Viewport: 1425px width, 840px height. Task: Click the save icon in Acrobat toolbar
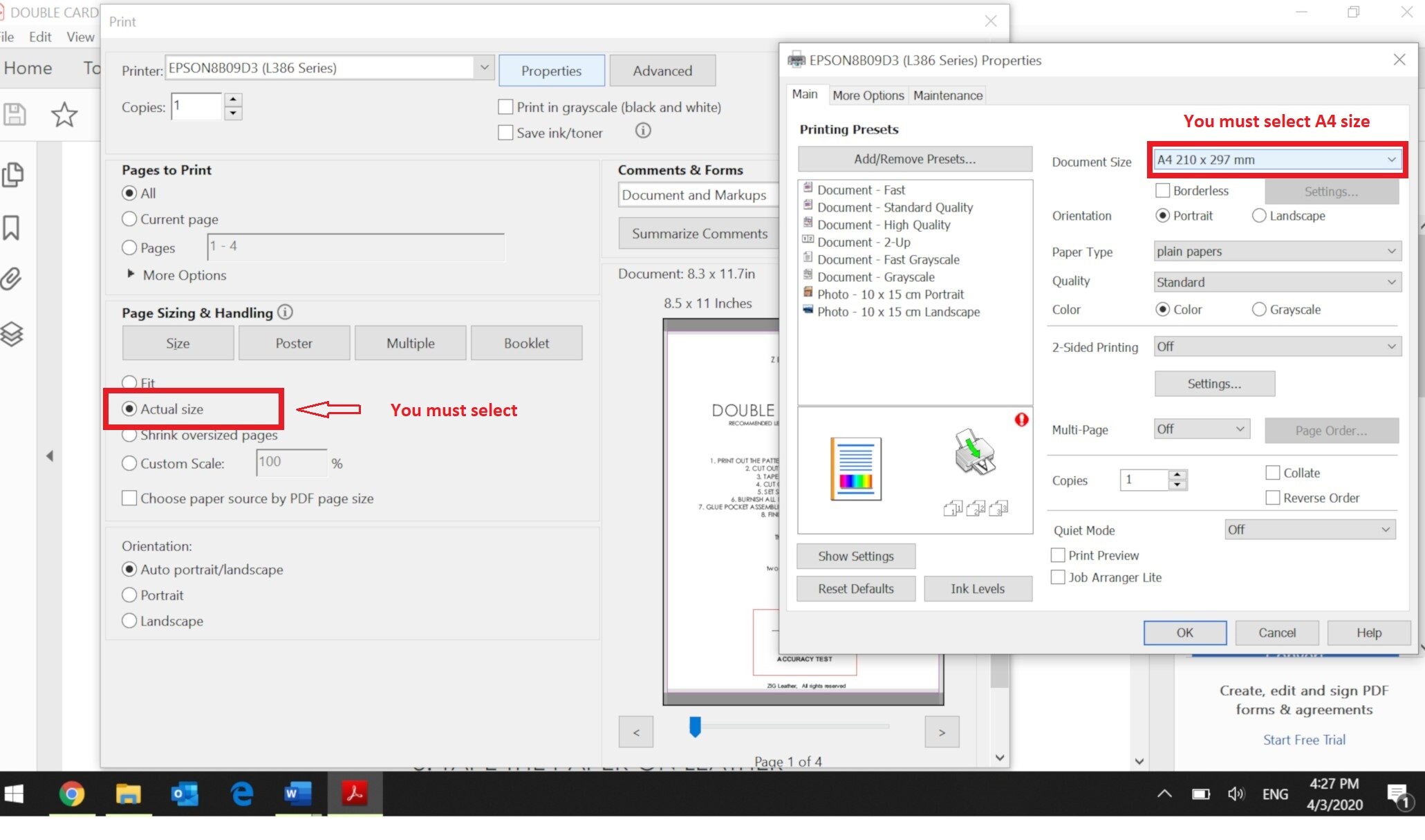tap(15, 114)
